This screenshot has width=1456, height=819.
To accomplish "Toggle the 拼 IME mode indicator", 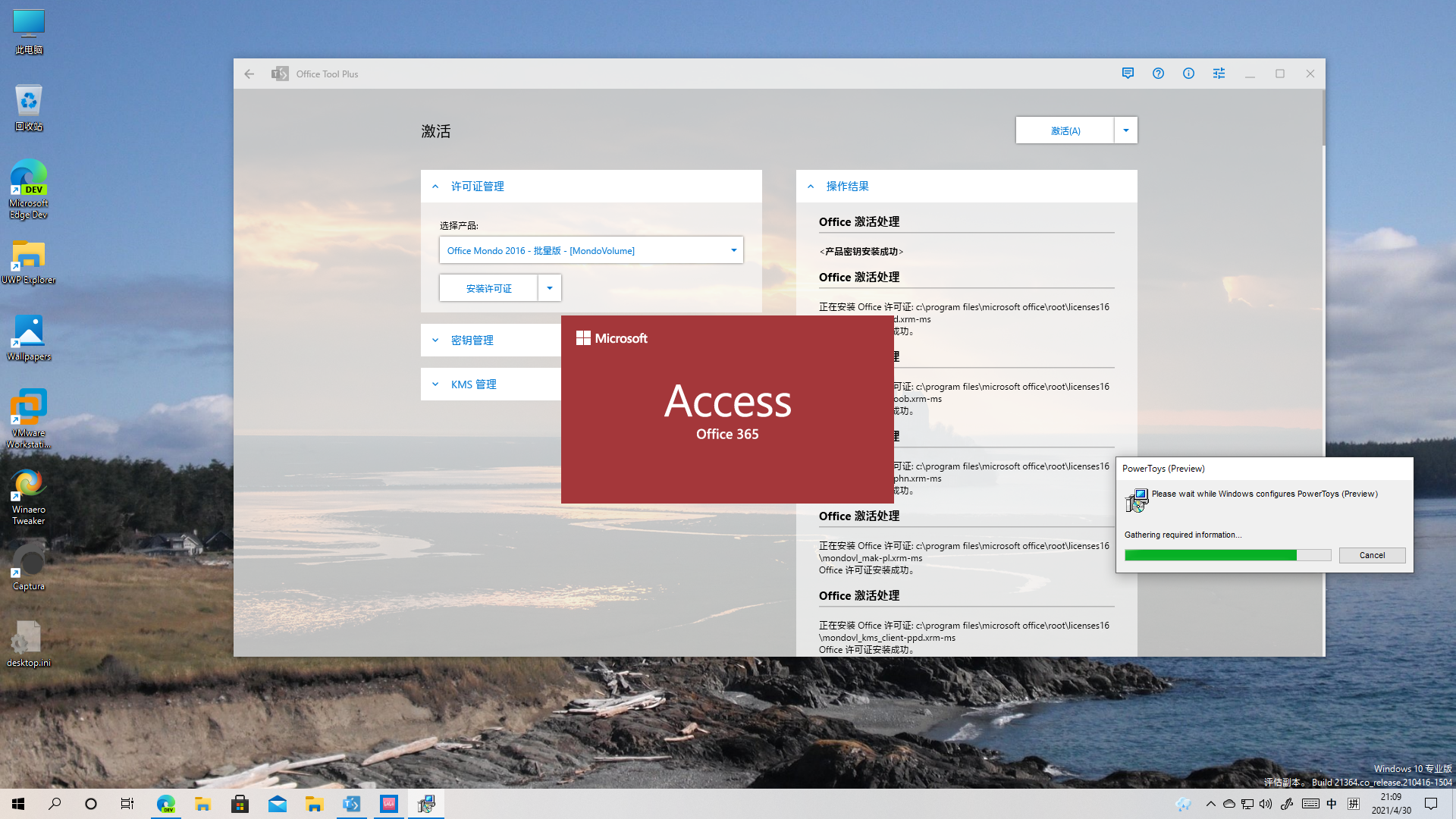I will tap(1354, 804).
